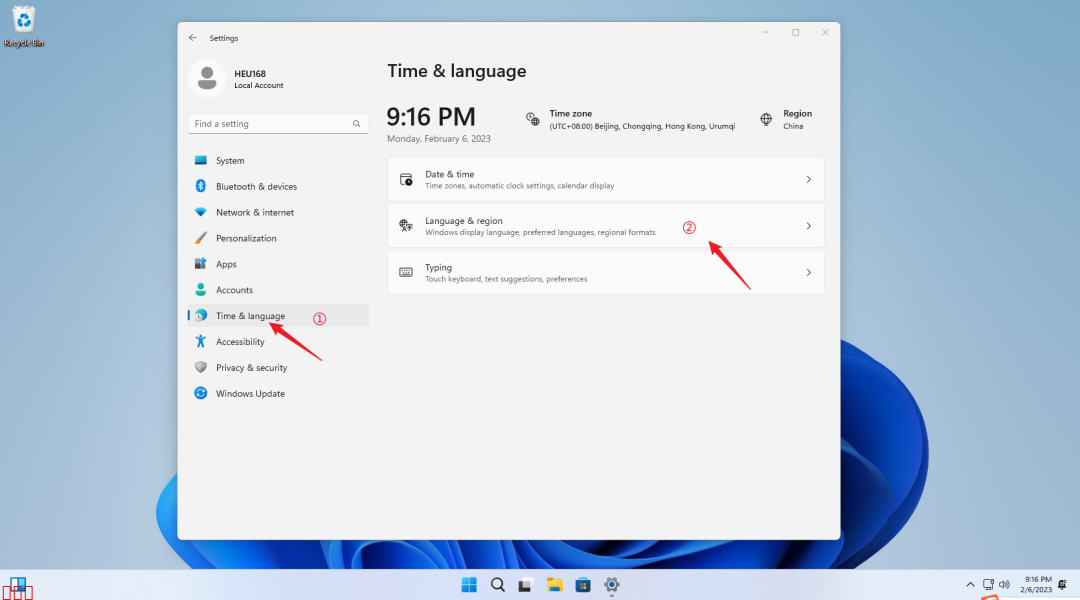Switch to Personalization
The image size is (1080, 600).
[278, 238]
